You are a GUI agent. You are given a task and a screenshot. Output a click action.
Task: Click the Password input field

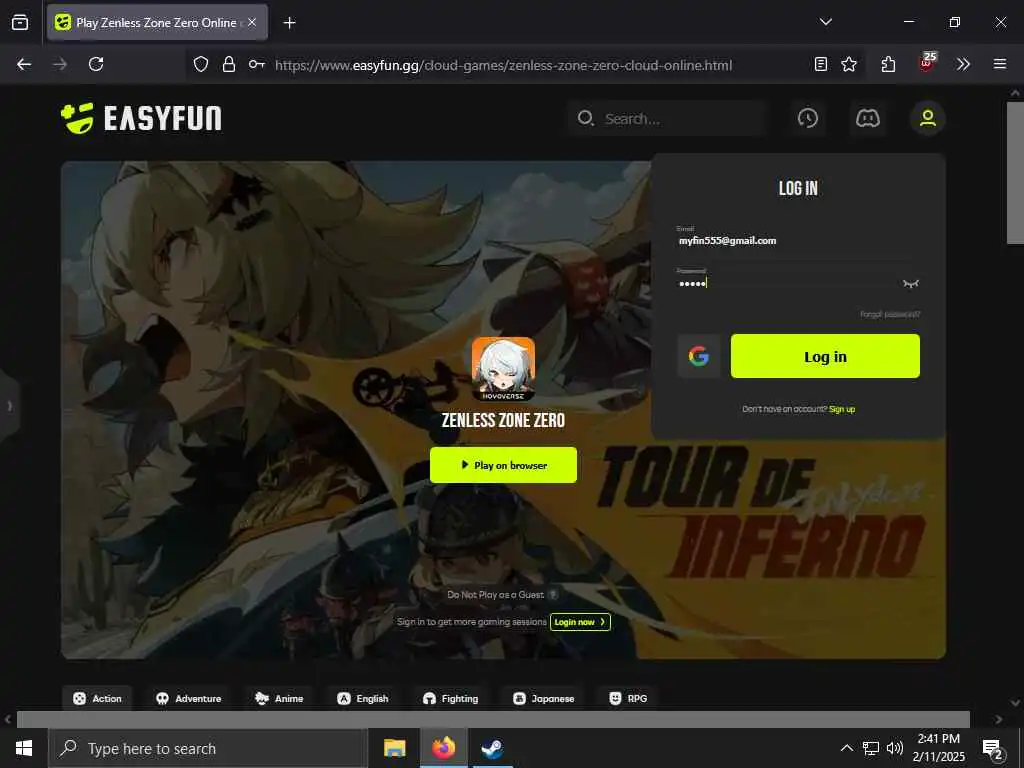[x=787, y=283]
